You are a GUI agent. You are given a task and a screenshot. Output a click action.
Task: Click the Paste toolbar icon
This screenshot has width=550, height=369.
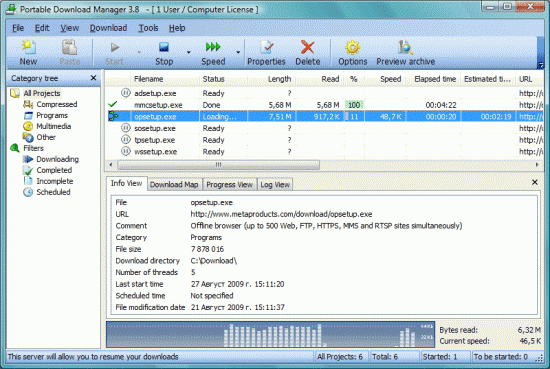point(69,47)
